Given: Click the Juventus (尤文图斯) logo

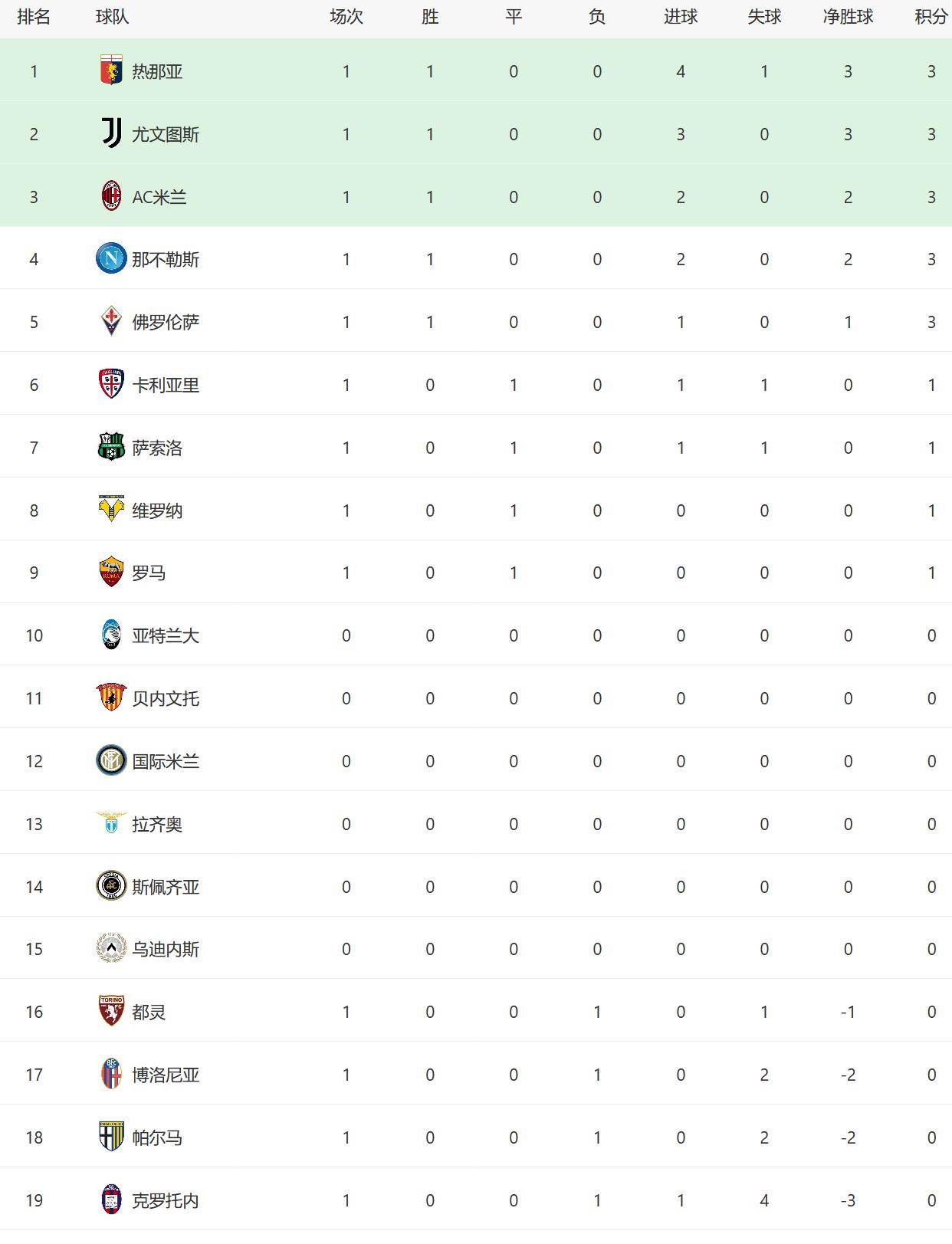Looking at the screenshot, I should 111,133.
